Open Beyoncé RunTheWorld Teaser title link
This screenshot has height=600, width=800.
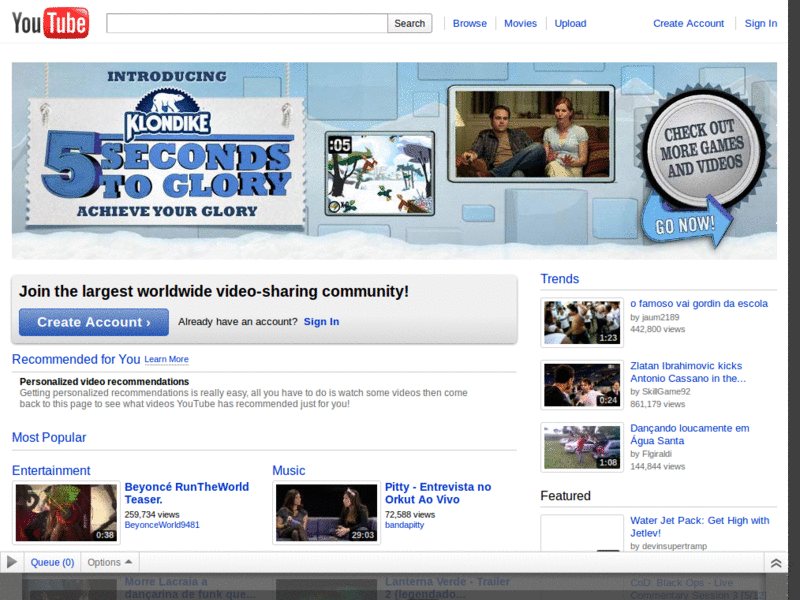pyautogui.click(x=187, y=493)
